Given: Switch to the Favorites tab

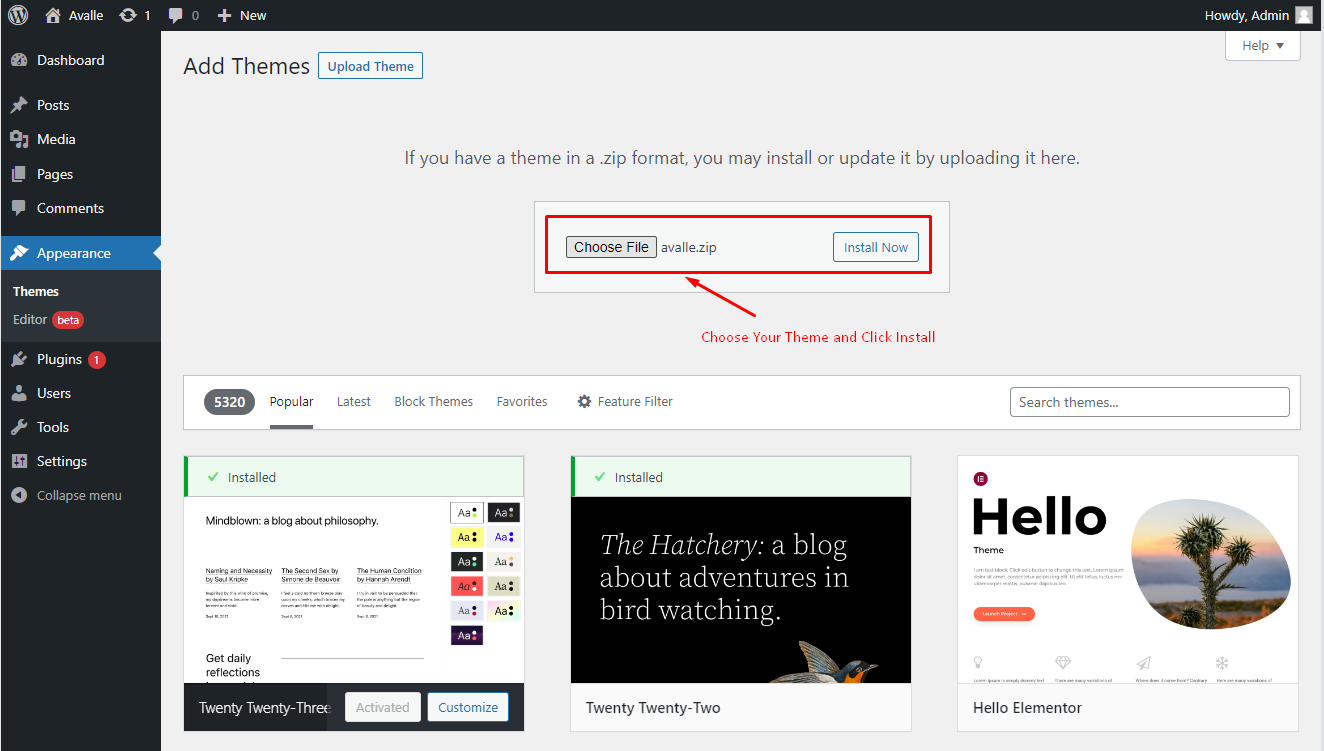Looking at the screenshot, I should click(x=522, y=401).
